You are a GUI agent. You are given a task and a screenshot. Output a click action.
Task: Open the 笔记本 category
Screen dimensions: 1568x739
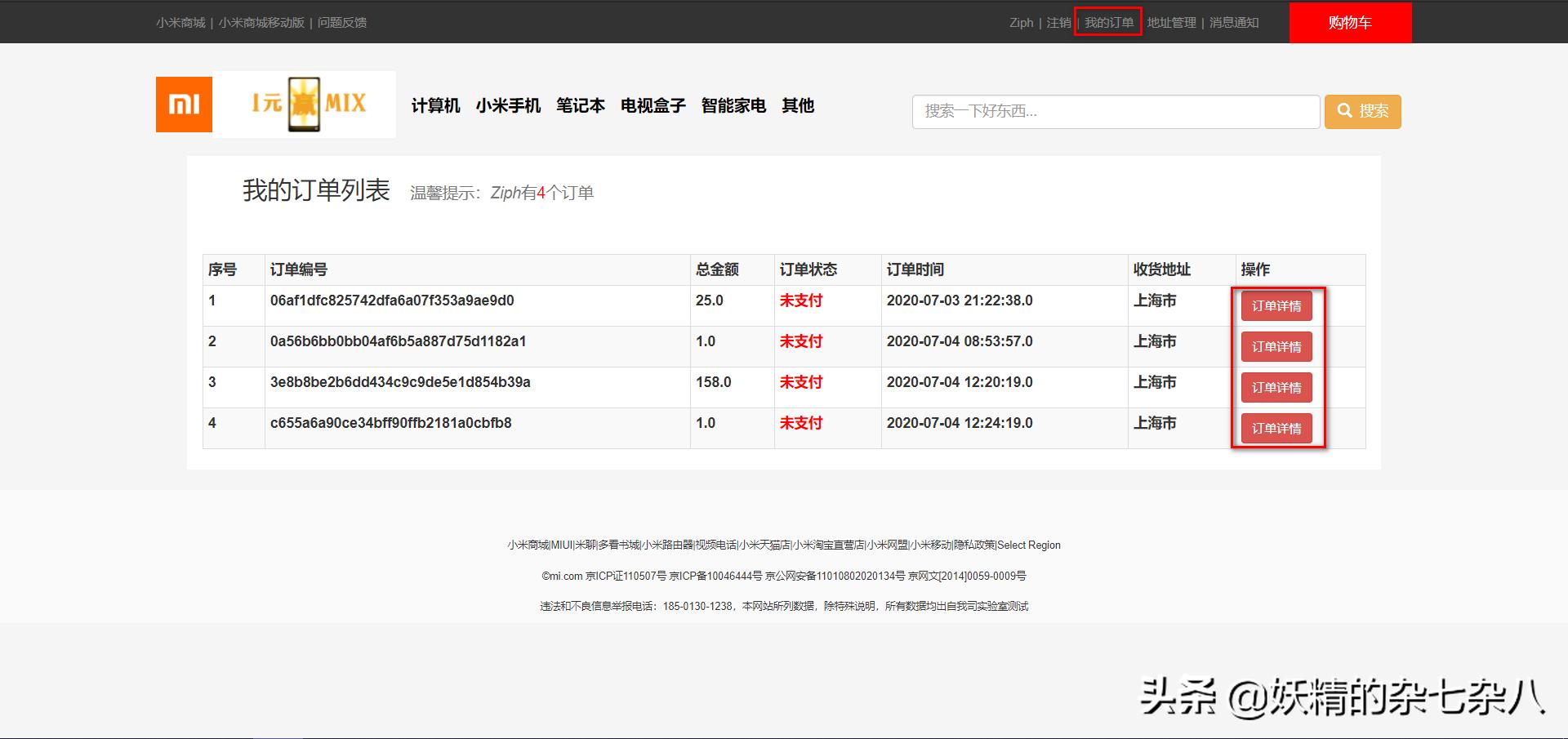581,106
